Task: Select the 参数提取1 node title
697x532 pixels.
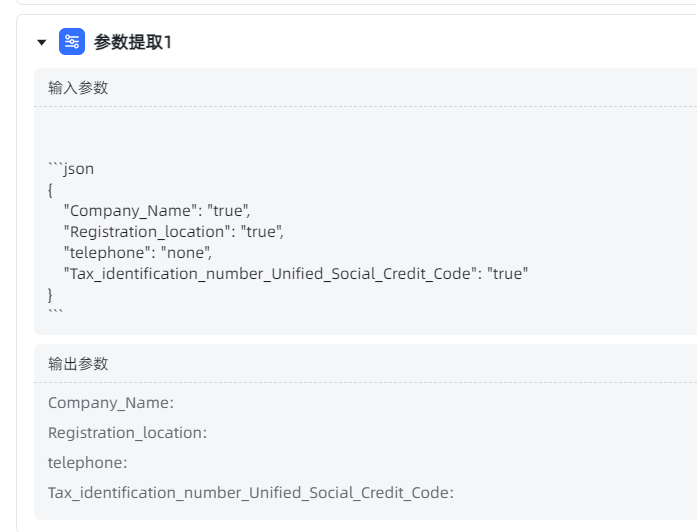Action: (133, 42)
